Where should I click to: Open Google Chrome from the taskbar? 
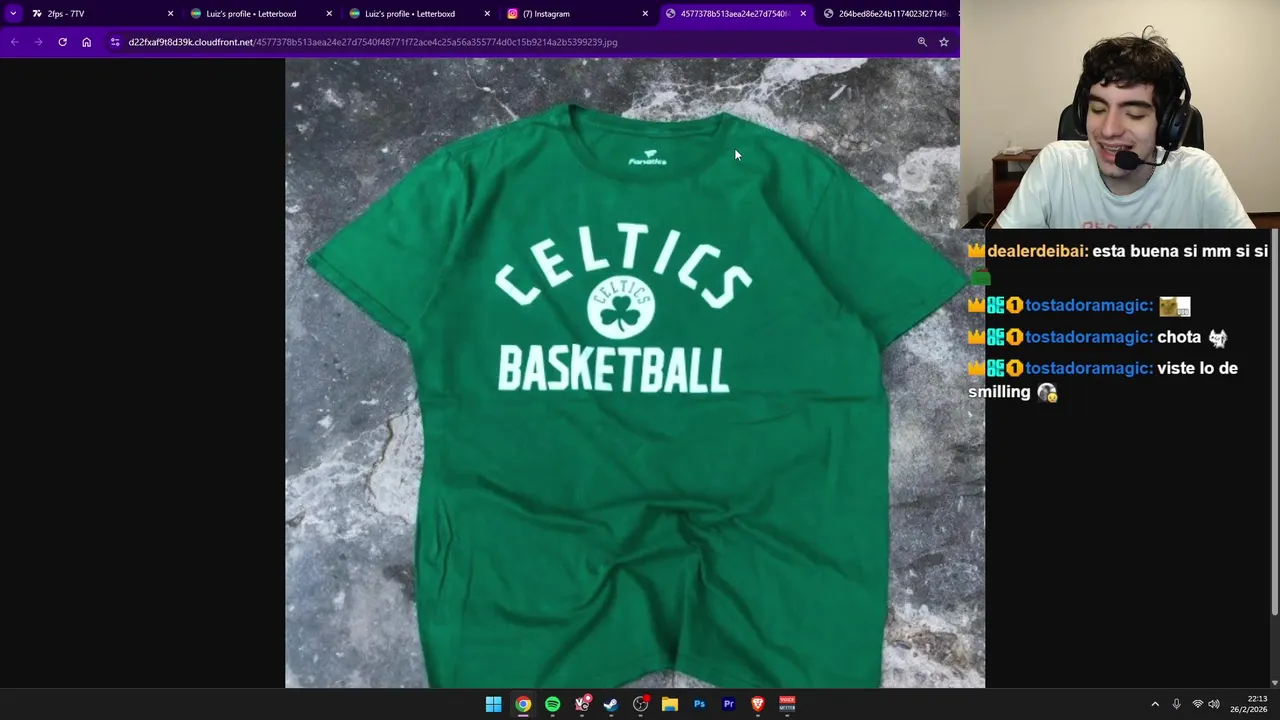coord(523,704)
